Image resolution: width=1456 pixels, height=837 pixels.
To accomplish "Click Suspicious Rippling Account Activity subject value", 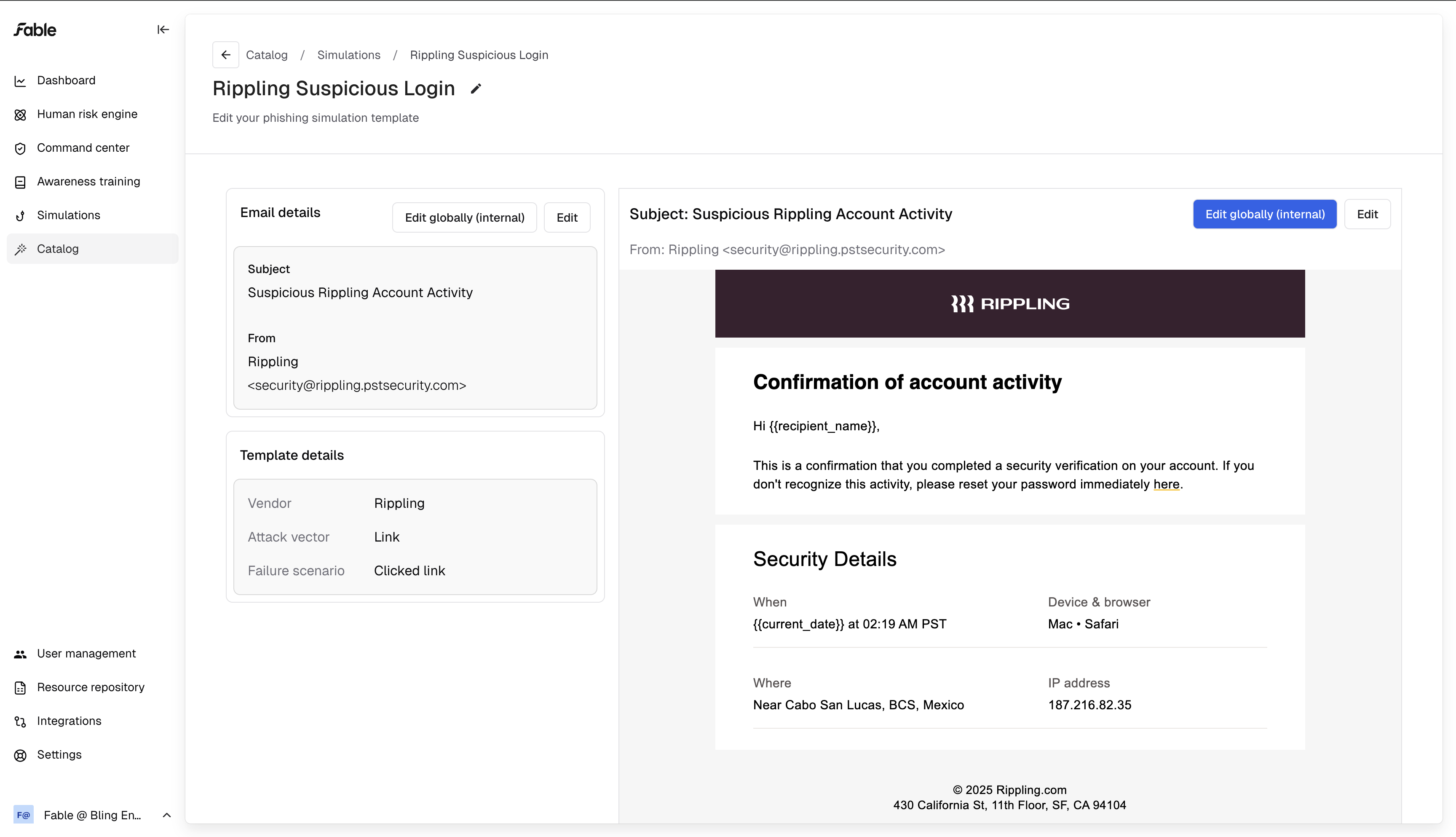I will (x=360, y=292).
